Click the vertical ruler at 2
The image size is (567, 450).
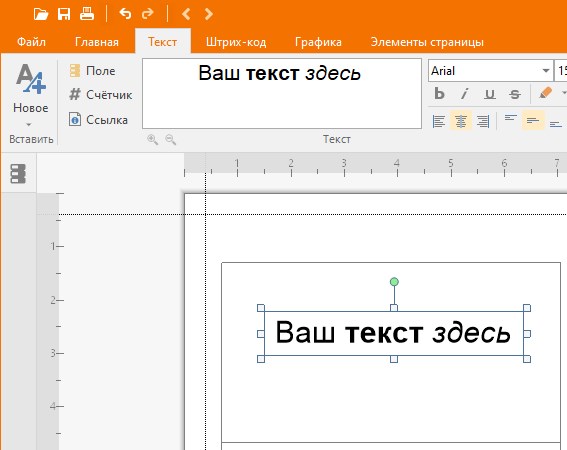click(x=54, y=300)
